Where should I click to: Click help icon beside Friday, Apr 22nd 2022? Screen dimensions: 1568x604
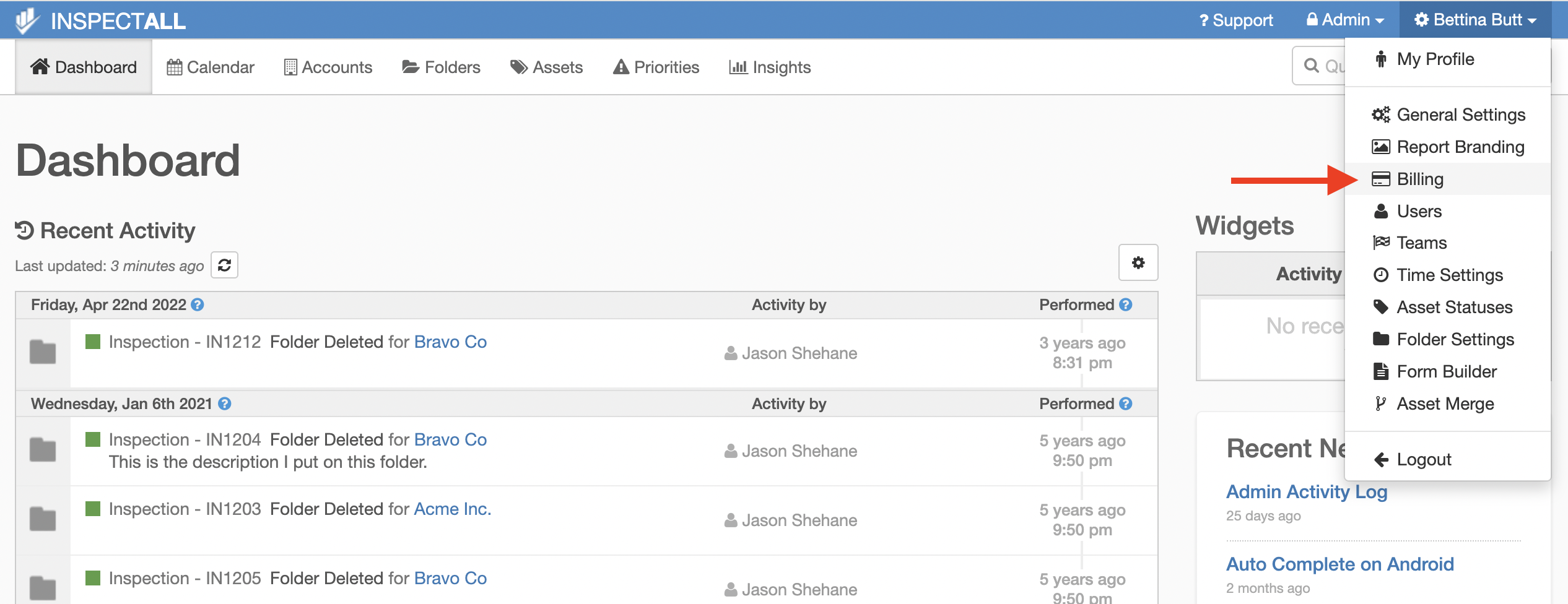click(x=198, y=304)
